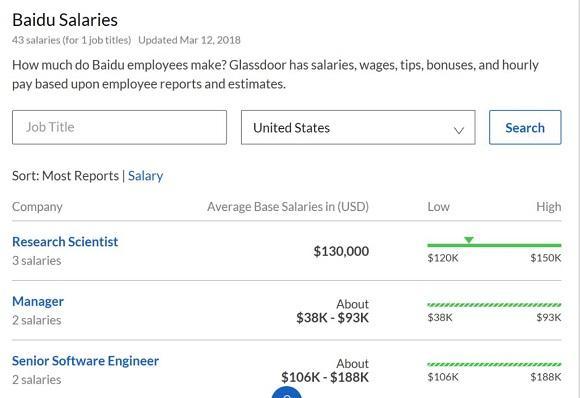
Task: Open the Manager salary link
Action: click(x=38, y=301)
